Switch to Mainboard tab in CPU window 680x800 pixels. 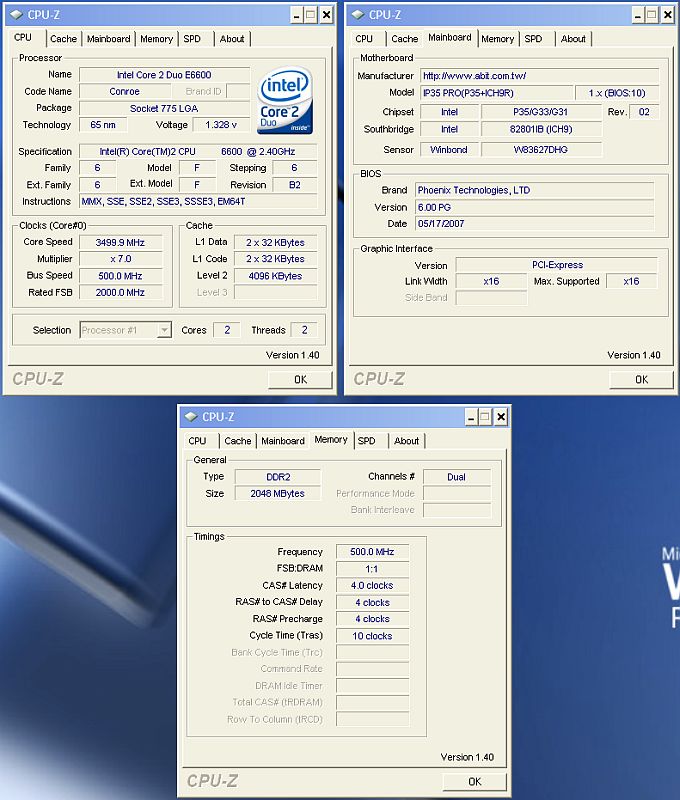[x=108, y=39]
